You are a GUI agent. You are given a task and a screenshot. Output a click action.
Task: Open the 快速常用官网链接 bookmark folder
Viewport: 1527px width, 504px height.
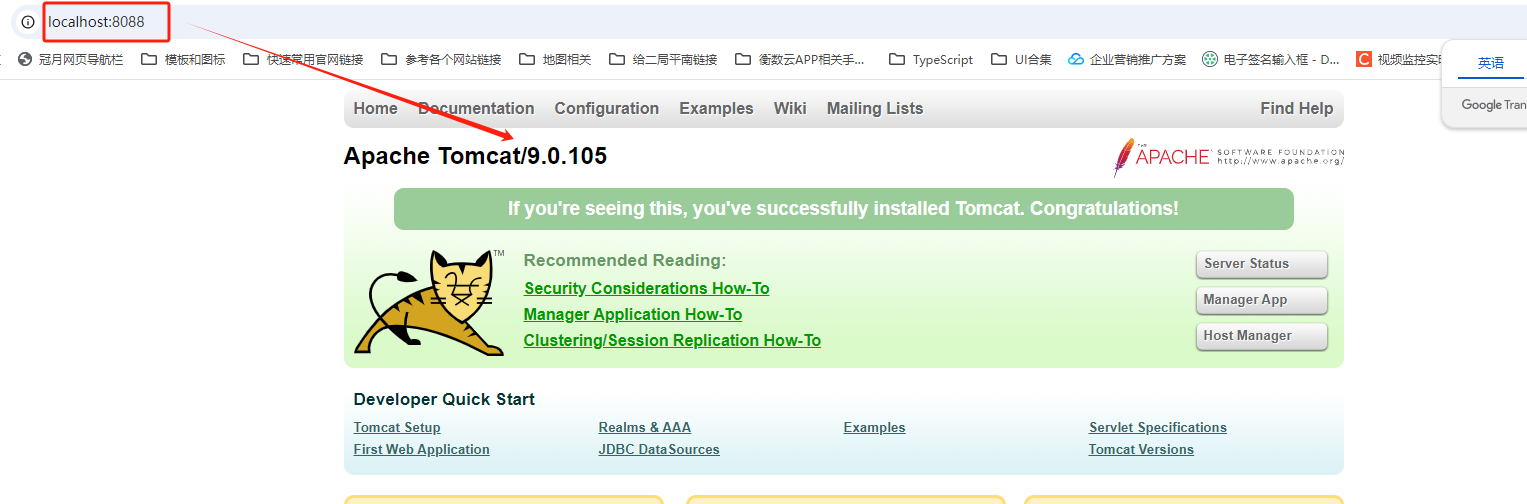click(x=303, y=60)
